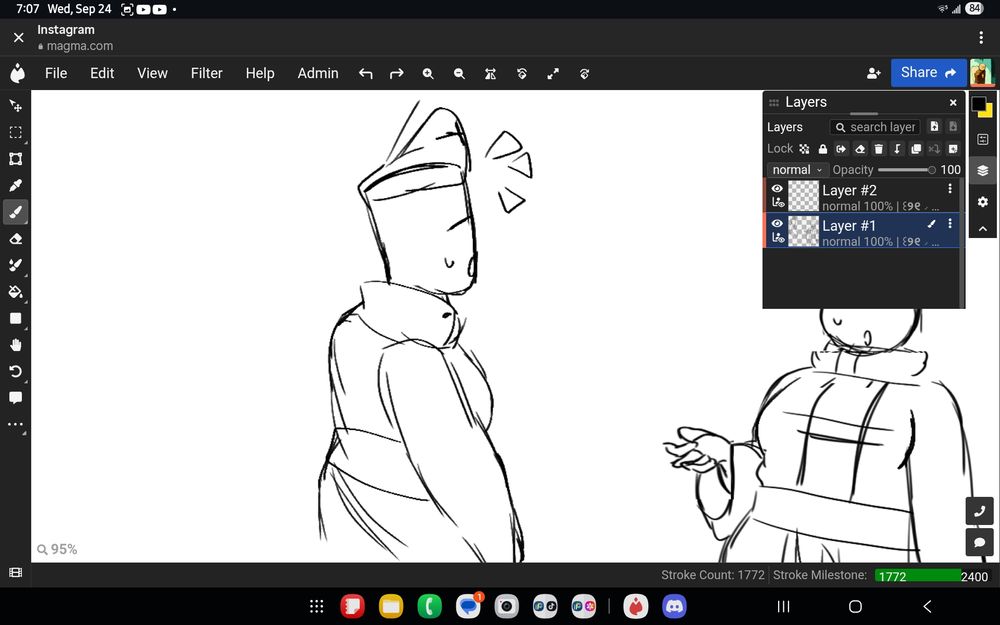
Task: Adjust the layer Opacity slider
Action: [x=906, y=170]
